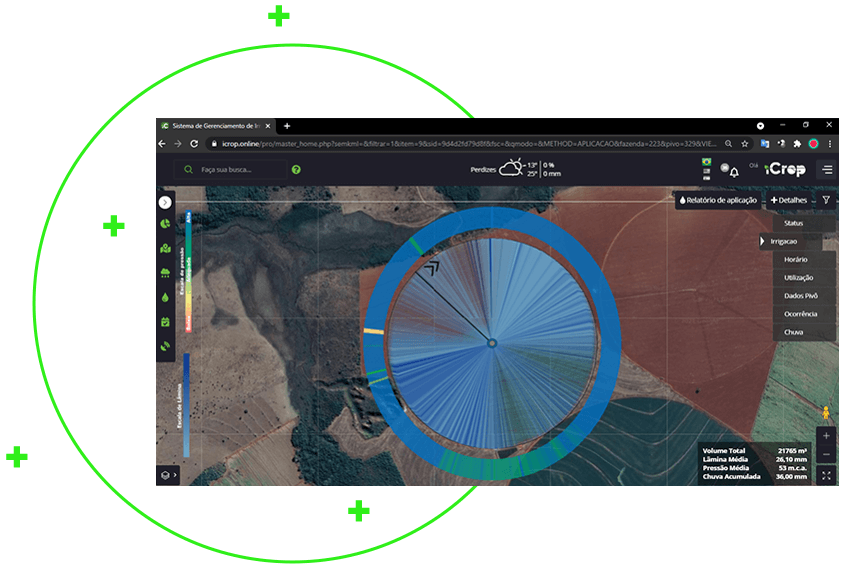Open a new browser tab with plus
The image size is (849, 570).
pos(287,126)
